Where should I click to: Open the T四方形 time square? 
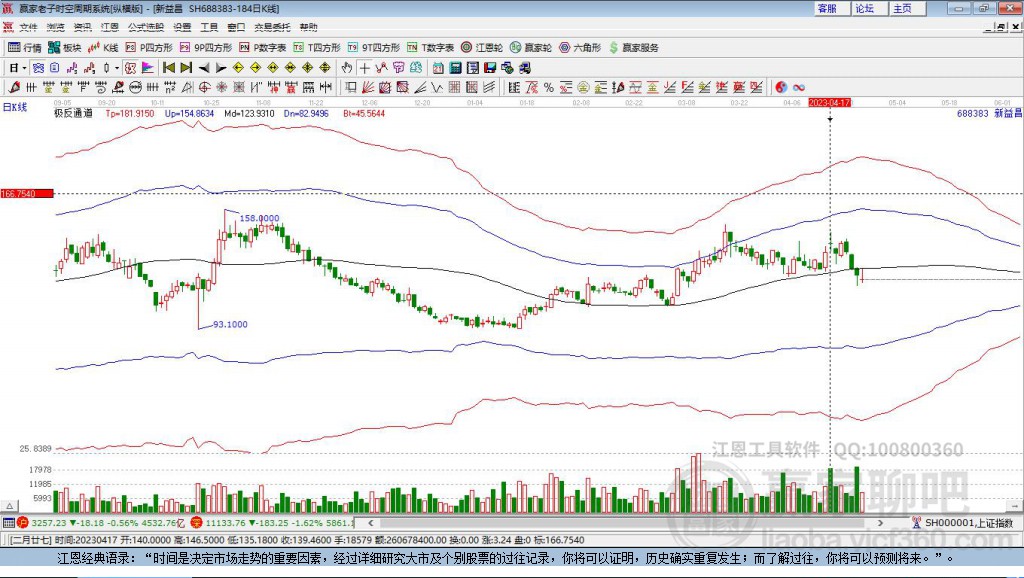(x=317, y=48)
